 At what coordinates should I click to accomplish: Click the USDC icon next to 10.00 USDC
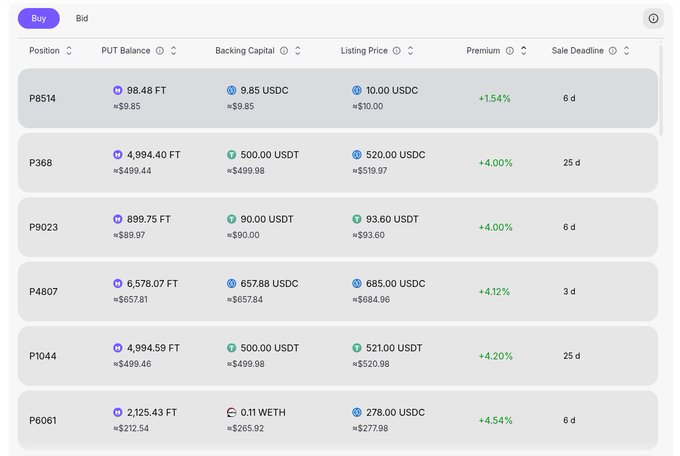pos(356,90)
